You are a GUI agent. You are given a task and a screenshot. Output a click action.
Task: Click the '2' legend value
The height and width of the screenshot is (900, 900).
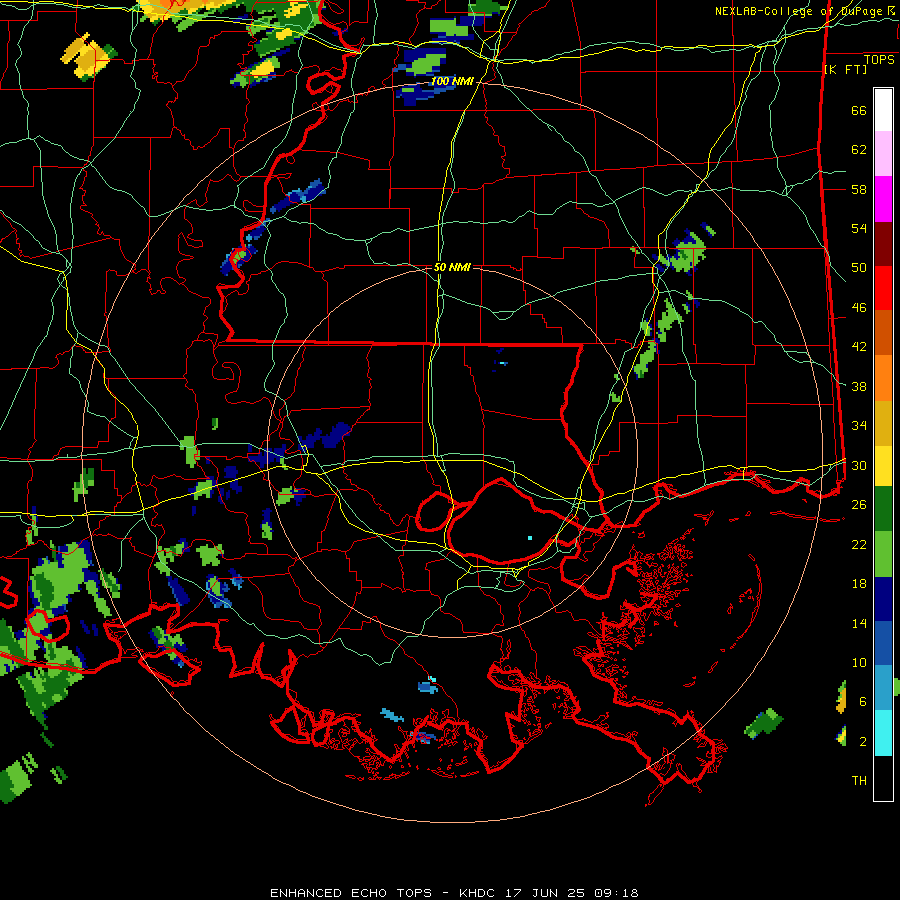pyautogui.click(x=863, y=741)
